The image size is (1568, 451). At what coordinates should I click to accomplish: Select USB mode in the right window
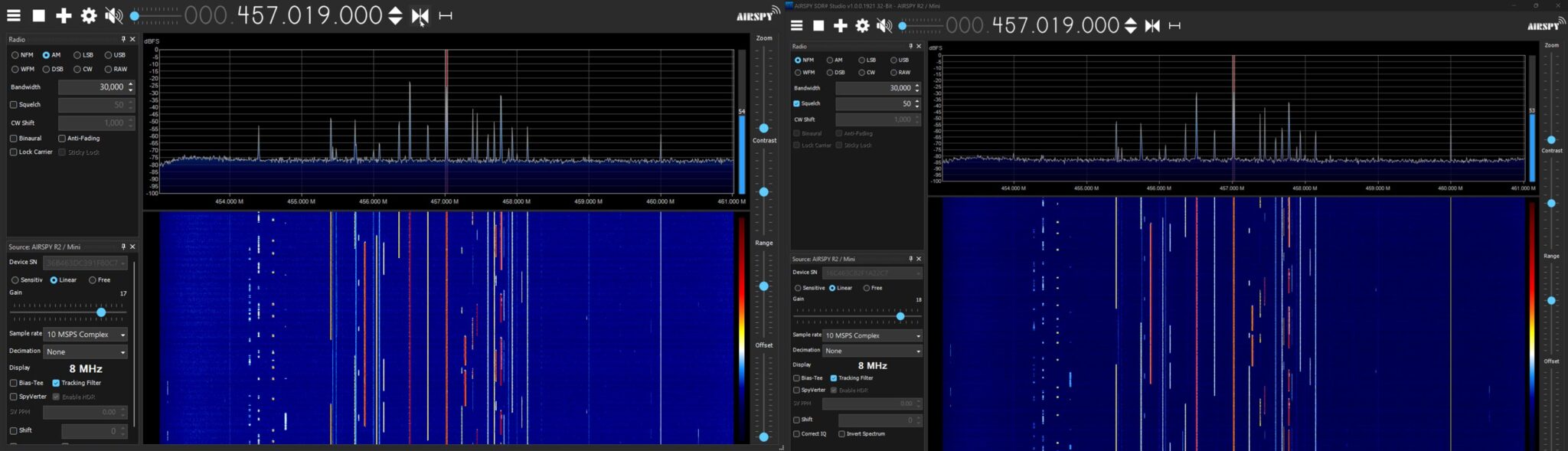(893, 60)
